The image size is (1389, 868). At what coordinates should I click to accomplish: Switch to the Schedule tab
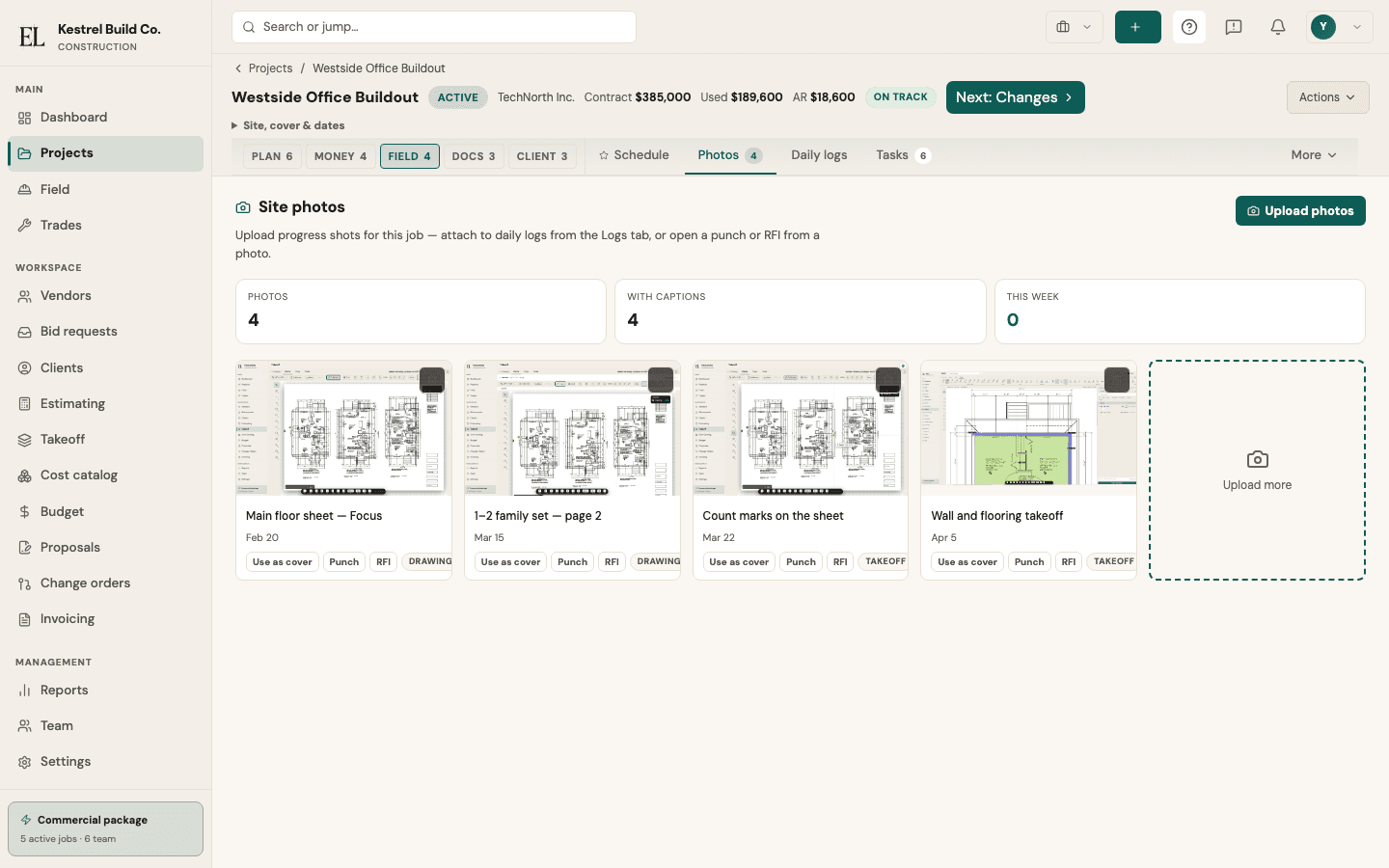click(634, 155)
